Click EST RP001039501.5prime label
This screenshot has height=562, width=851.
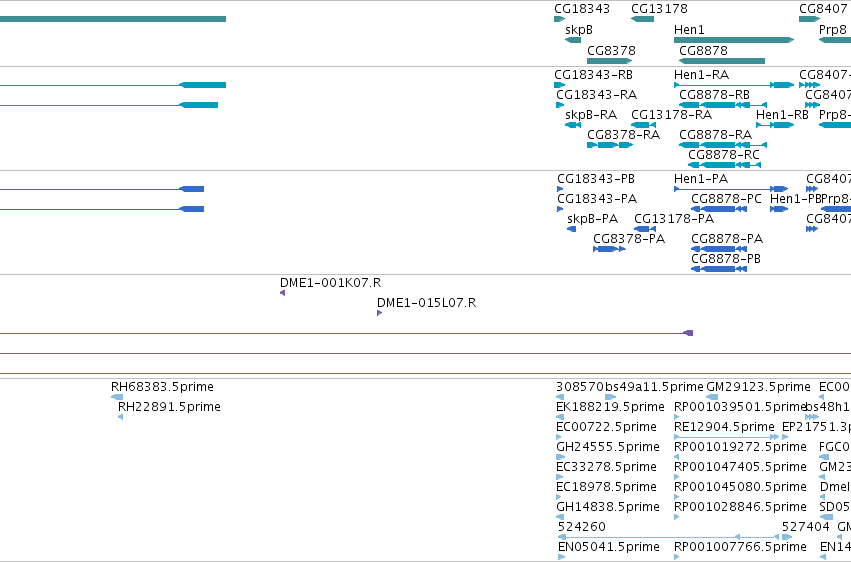pos(740,407)
